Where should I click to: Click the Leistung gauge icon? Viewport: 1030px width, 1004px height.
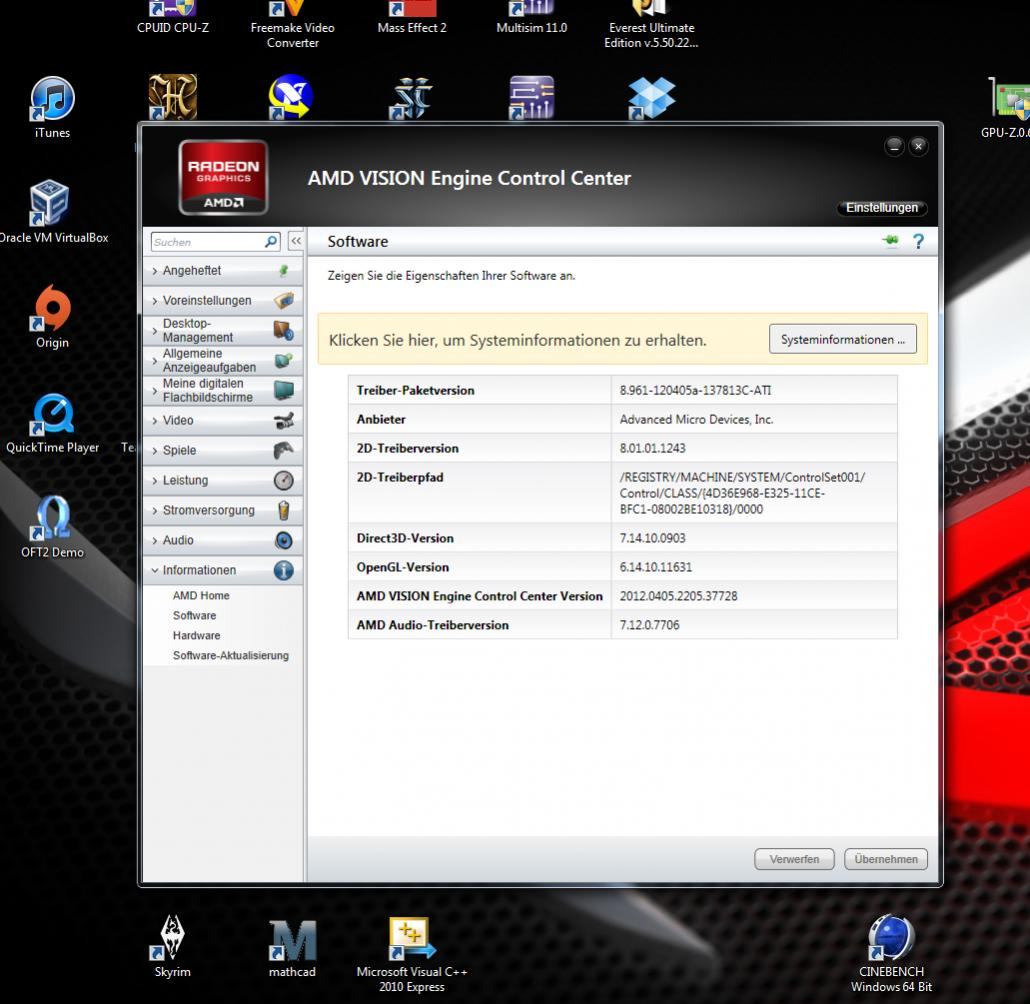click(283, 480)
